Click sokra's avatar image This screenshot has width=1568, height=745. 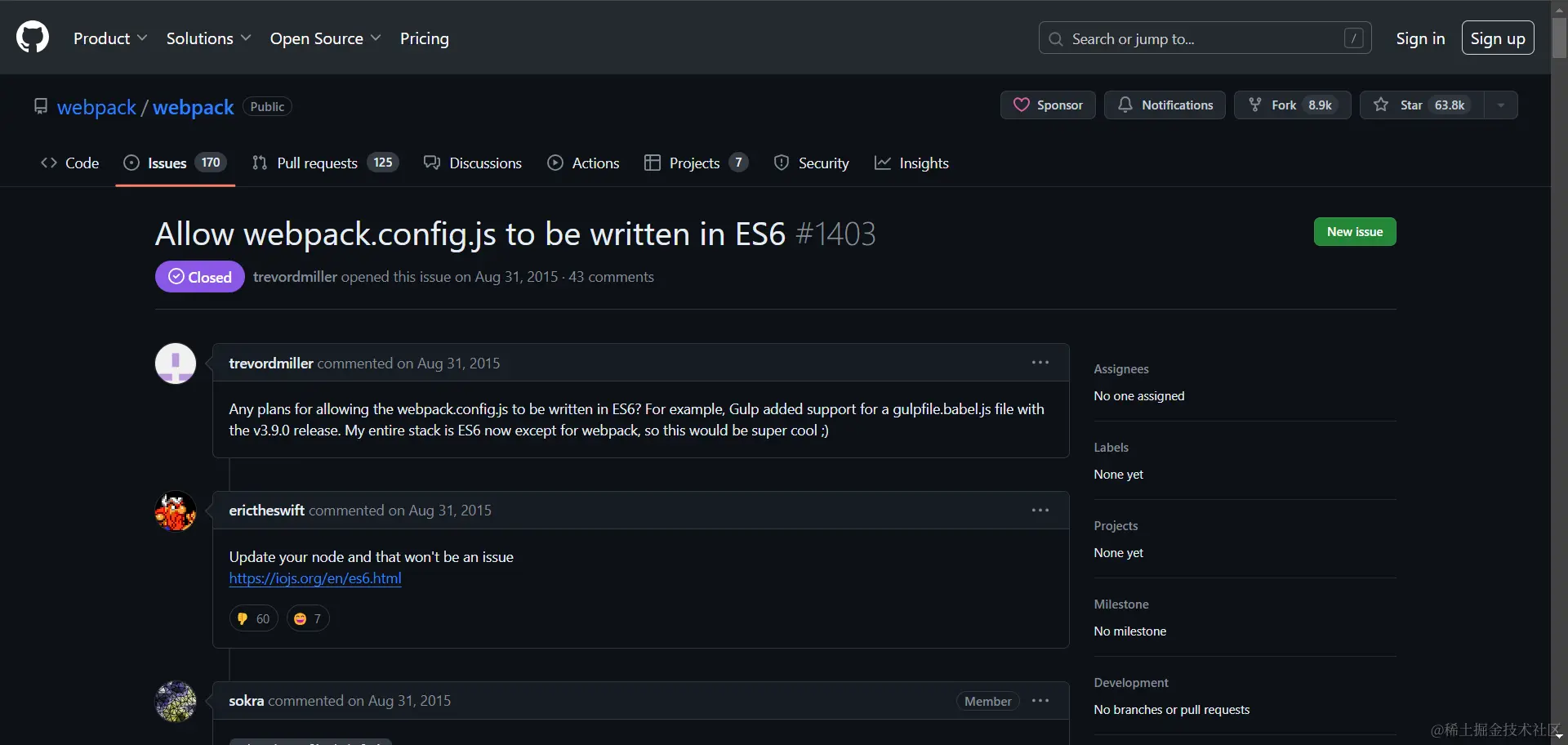click(176, 702)
